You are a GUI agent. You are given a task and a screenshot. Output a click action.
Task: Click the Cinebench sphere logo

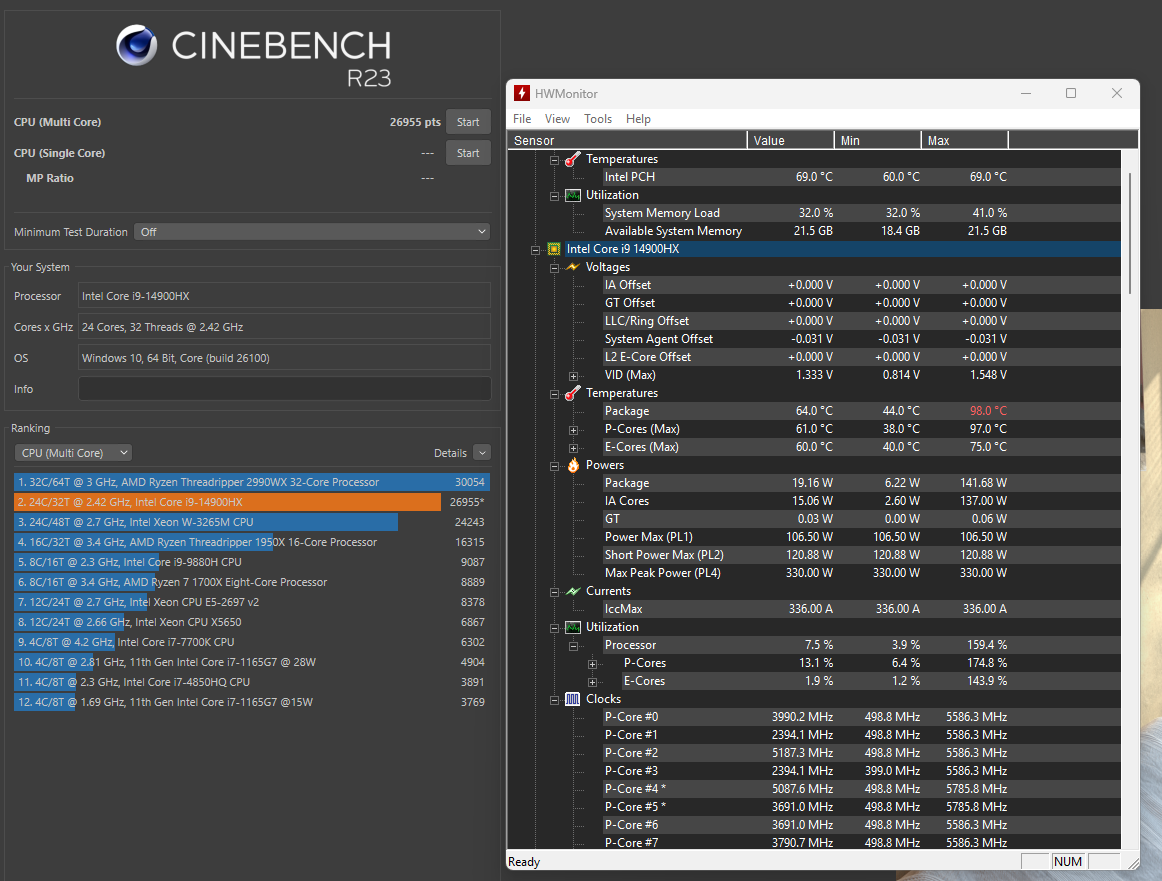136,46
